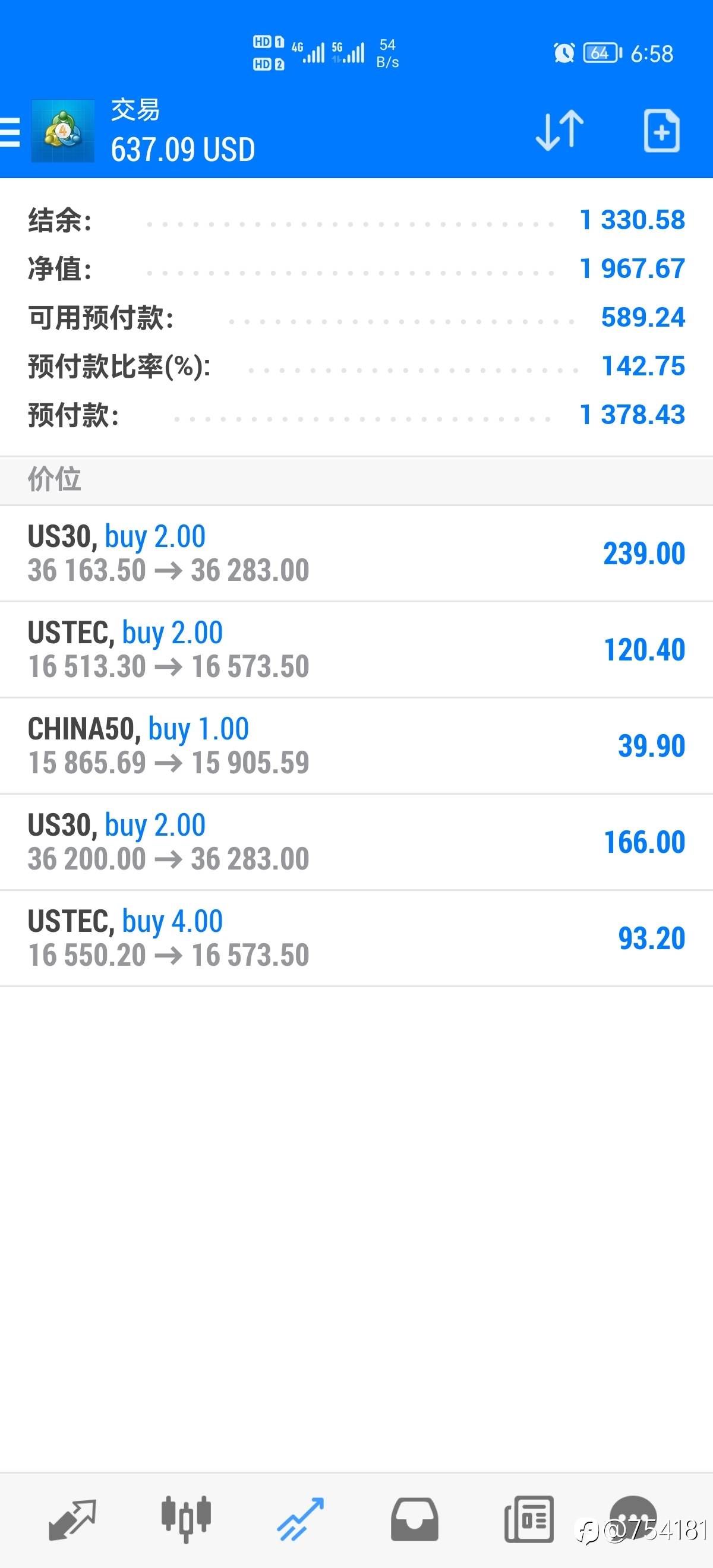Open the CHINA50 buy 1.00 position

[x=356, y=745]
